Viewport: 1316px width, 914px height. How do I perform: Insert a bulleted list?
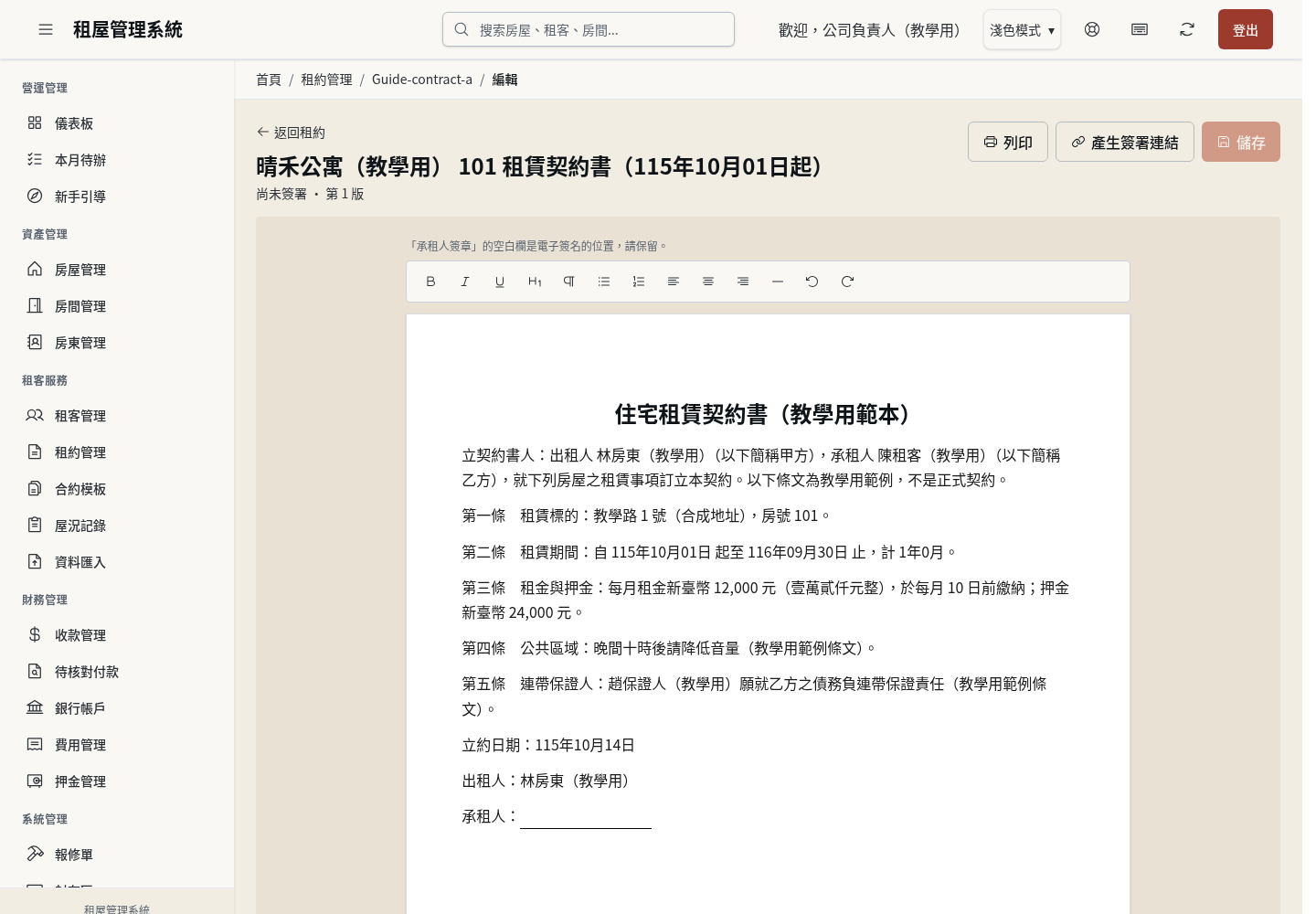604,282
